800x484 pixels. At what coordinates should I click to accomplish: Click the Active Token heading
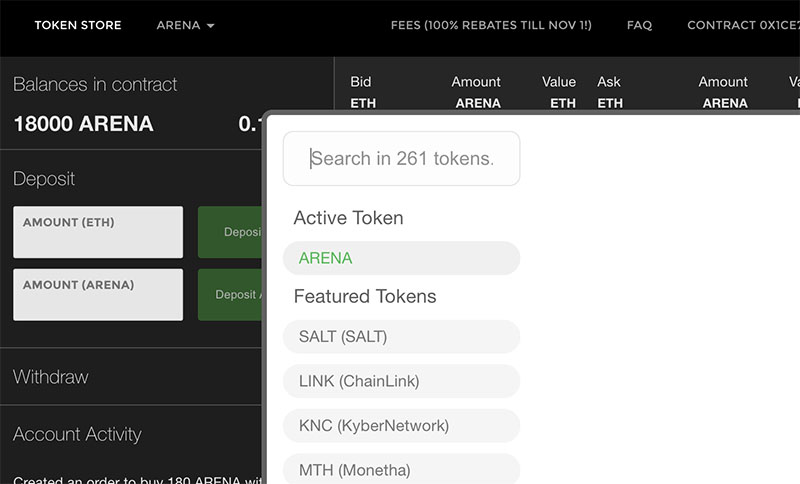pyautogui.click(x=348, y=218)
